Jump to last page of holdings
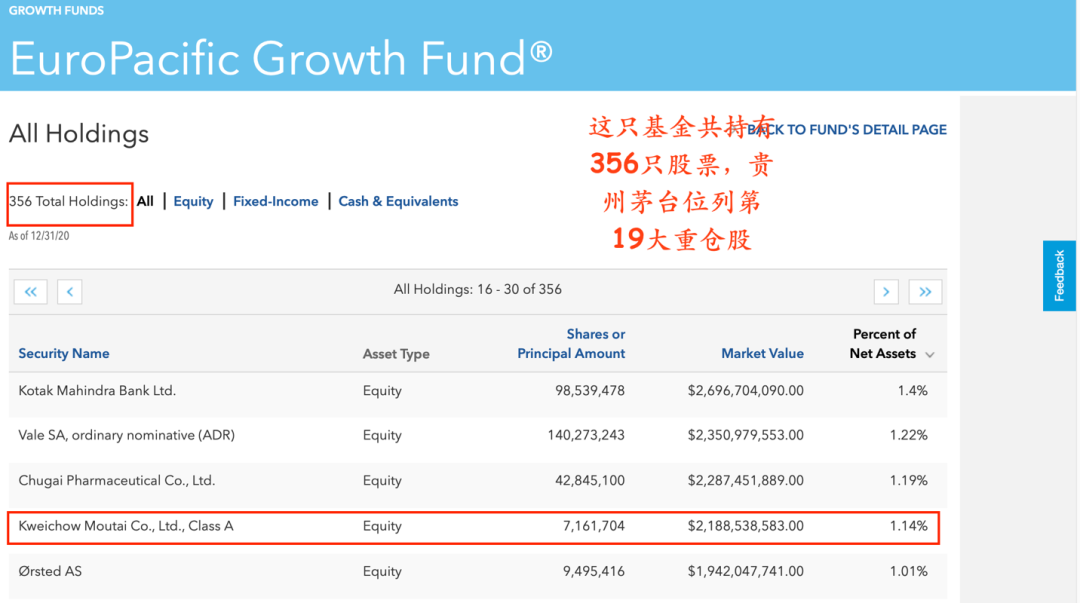The image size is (1080, 603). click(925, 292)
